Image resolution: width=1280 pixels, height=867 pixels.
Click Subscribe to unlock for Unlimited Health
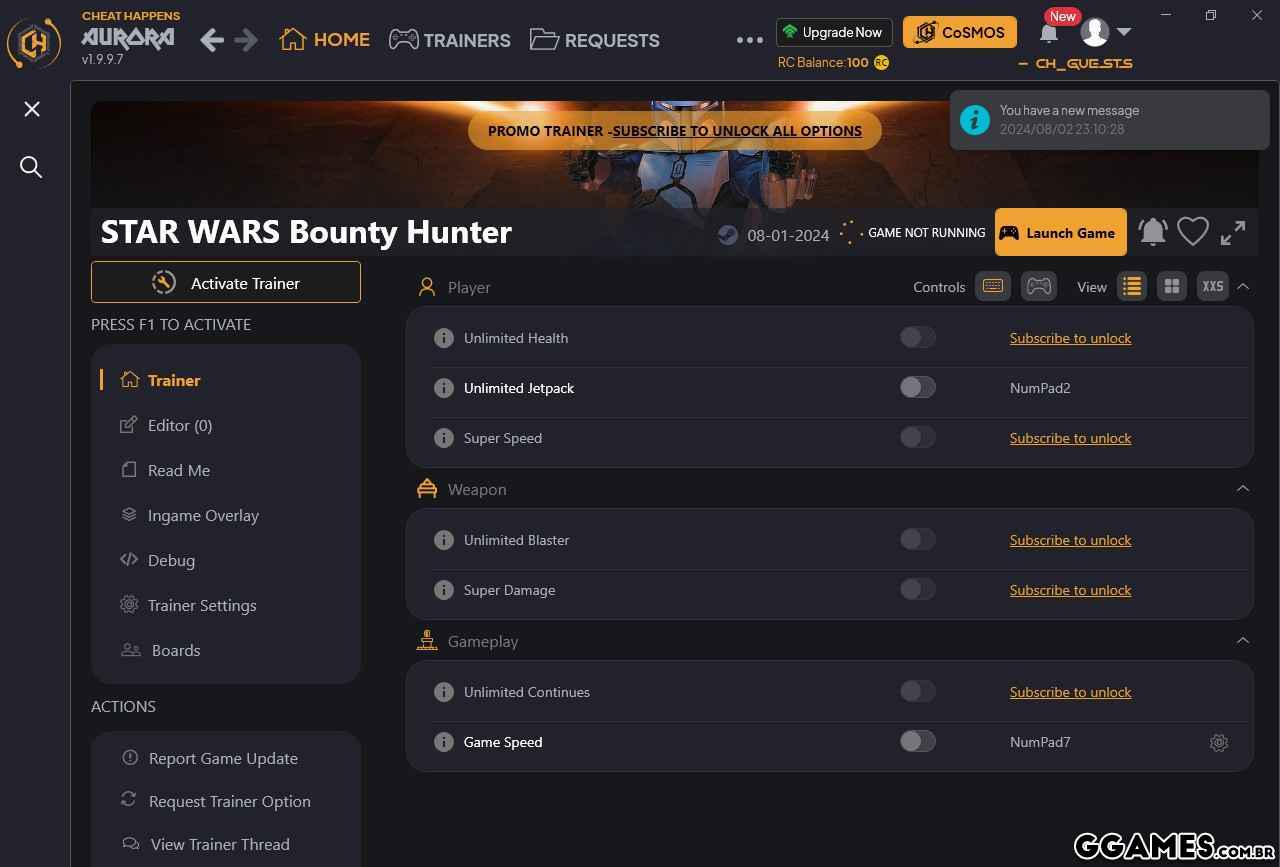click(1070, 338)
